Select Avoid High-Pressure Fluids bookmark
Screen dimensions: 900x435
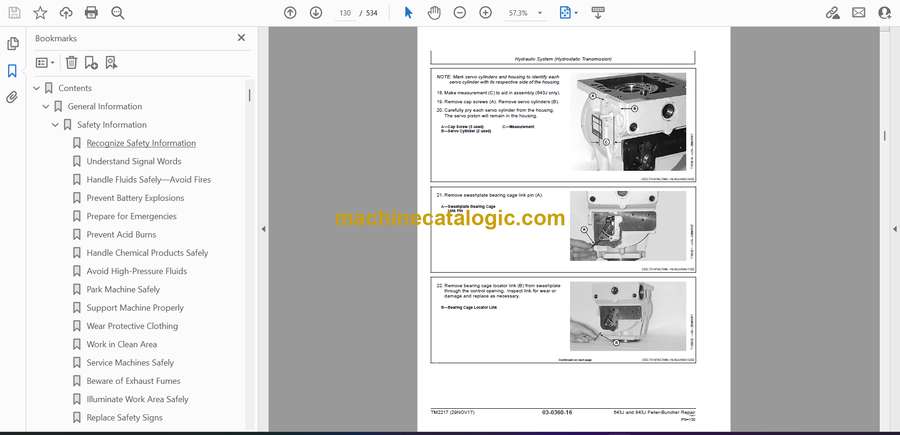[137, 271]
